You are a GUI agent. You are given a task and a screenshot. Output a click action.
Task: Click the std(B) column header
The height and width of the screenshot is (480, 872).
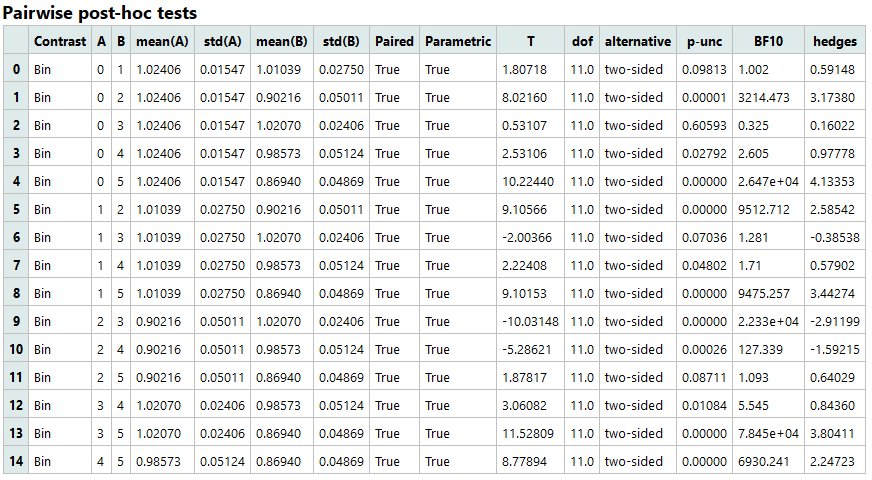click(x=341, y=42)
